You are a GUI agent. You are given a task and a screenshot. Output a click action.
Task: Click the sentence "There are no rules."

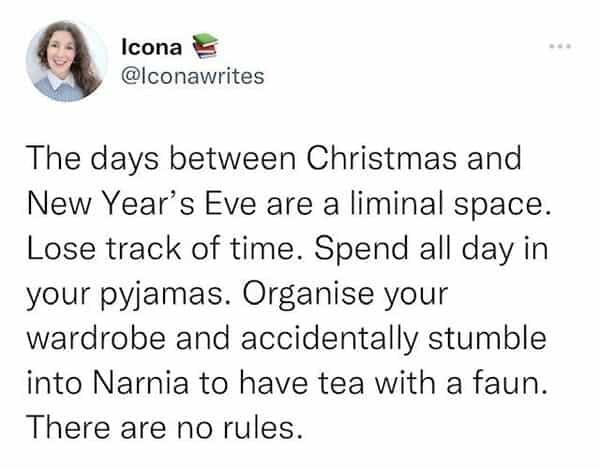click(x=165, y=429)
